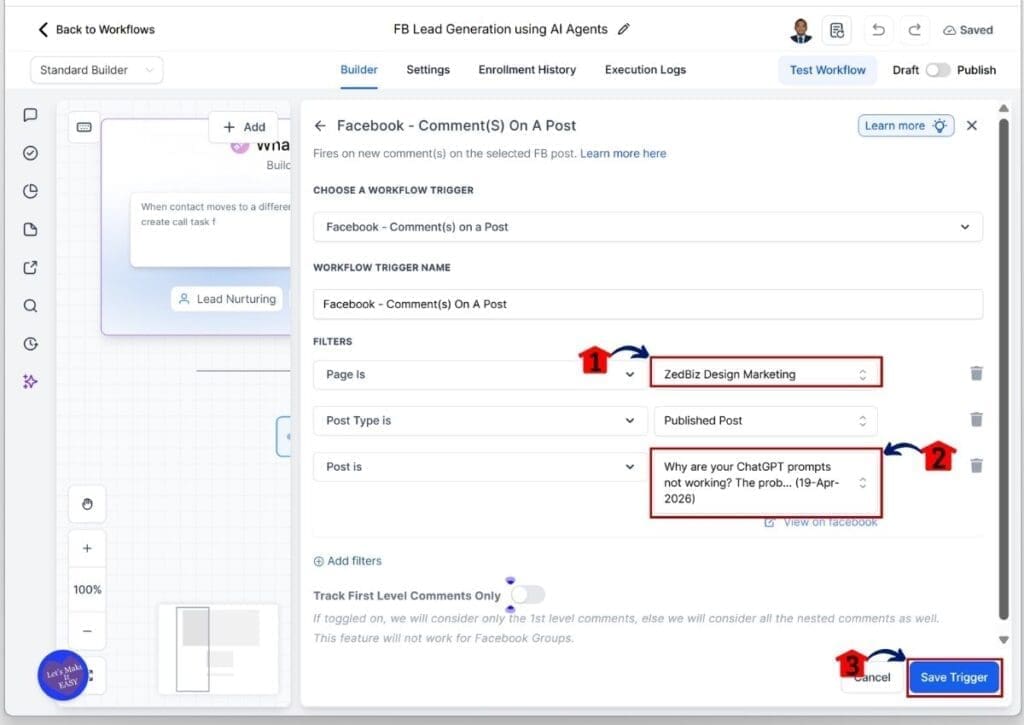The height and width of the screenshot is (725, 1024).
Task: Click the Save Trigger button
Action: 954,677
